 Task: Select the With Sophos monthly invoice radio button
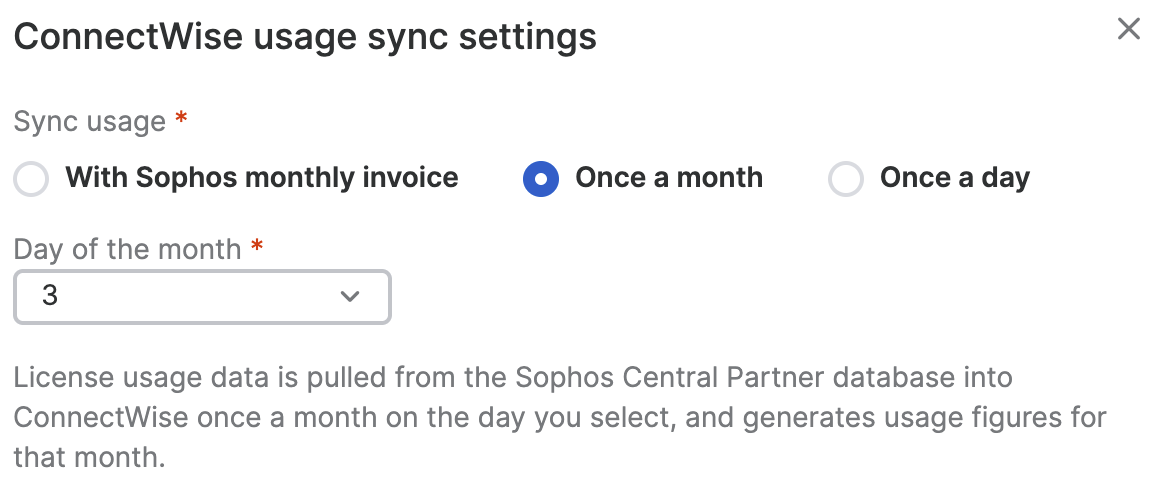32,180
